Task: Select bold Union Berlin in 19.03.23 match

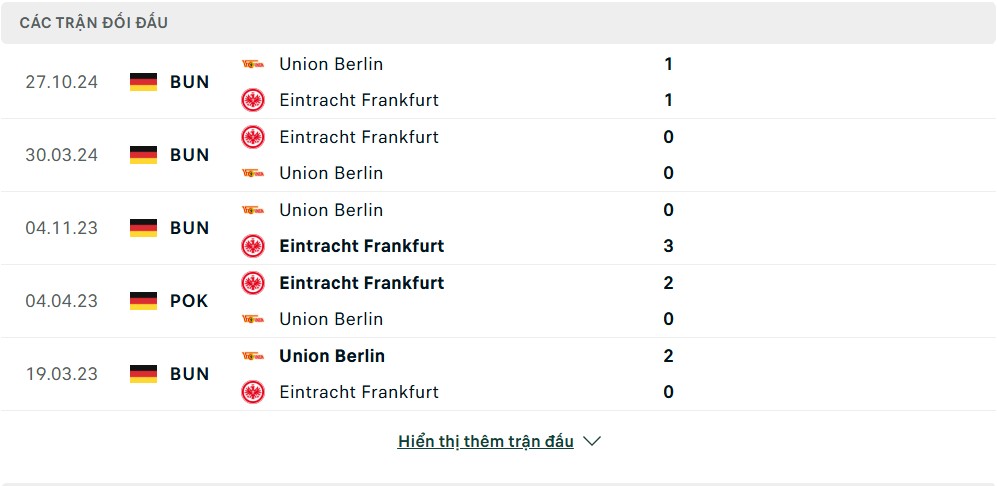Action: (x=331, y=356)
